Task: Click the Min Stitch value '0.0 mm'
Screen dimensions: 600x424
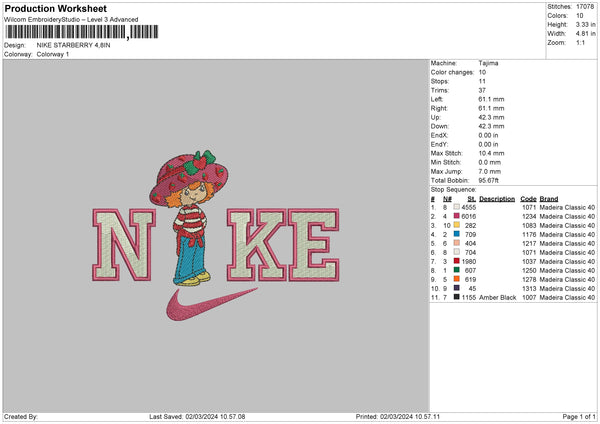Action: point(489,162)
